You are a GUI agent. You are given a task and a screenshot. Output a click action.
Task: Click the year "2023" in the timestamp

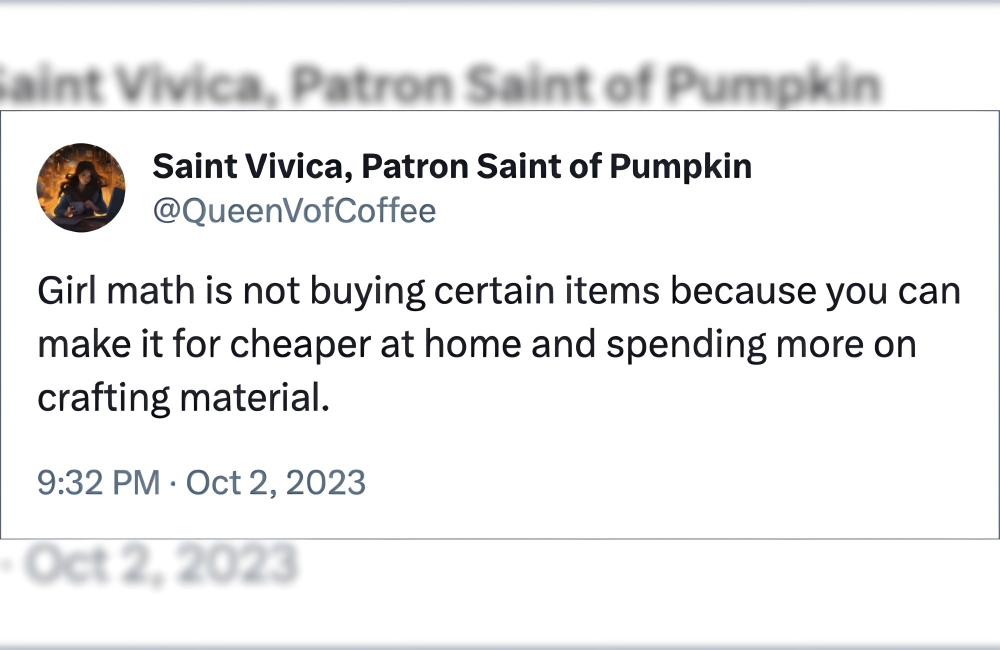(326, 483)
